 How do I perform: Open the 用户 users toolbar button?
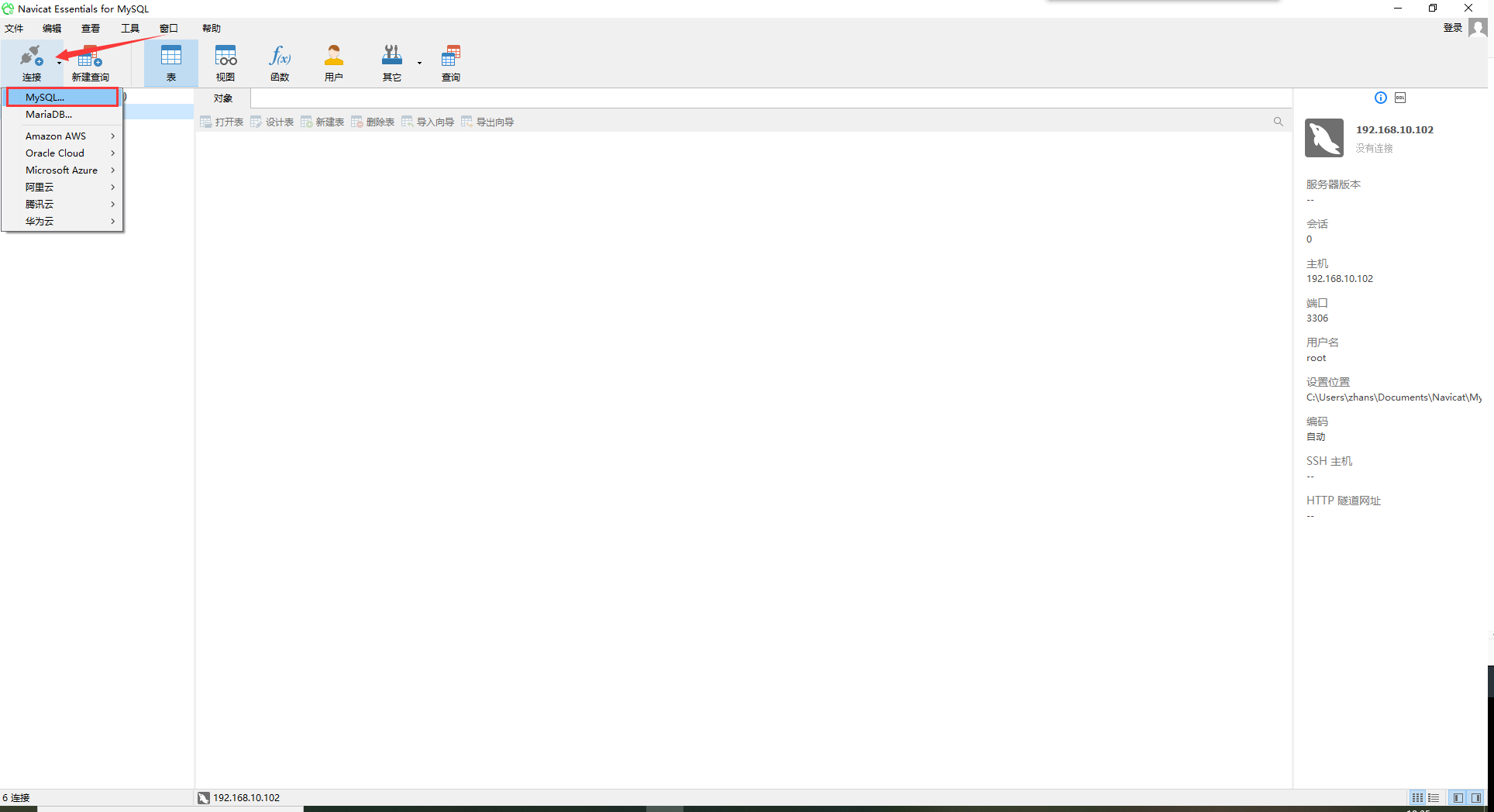[334, 63]
